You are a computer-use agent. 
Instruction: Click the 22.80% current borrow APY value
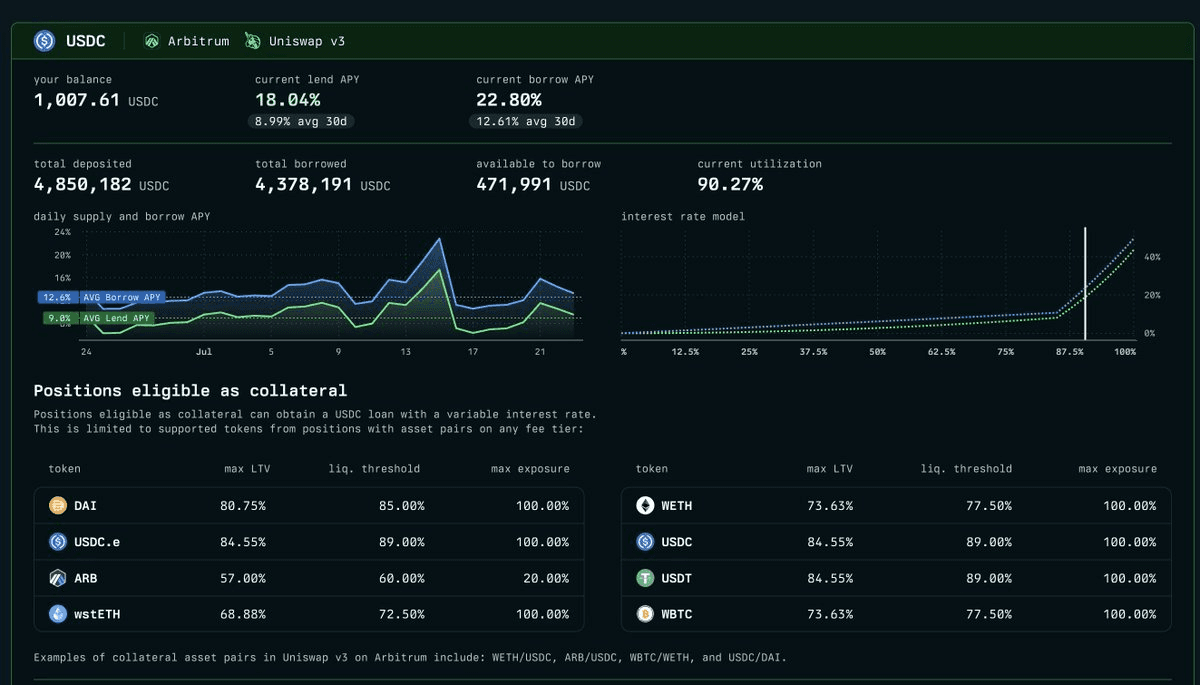pyautogui.click(x=509, y=100)
